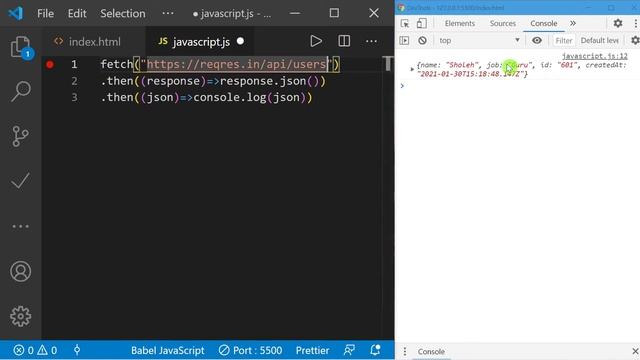Toggle breakpoint on line 1
Viewport: 640px width, 360px height.
tap(50, 64)
